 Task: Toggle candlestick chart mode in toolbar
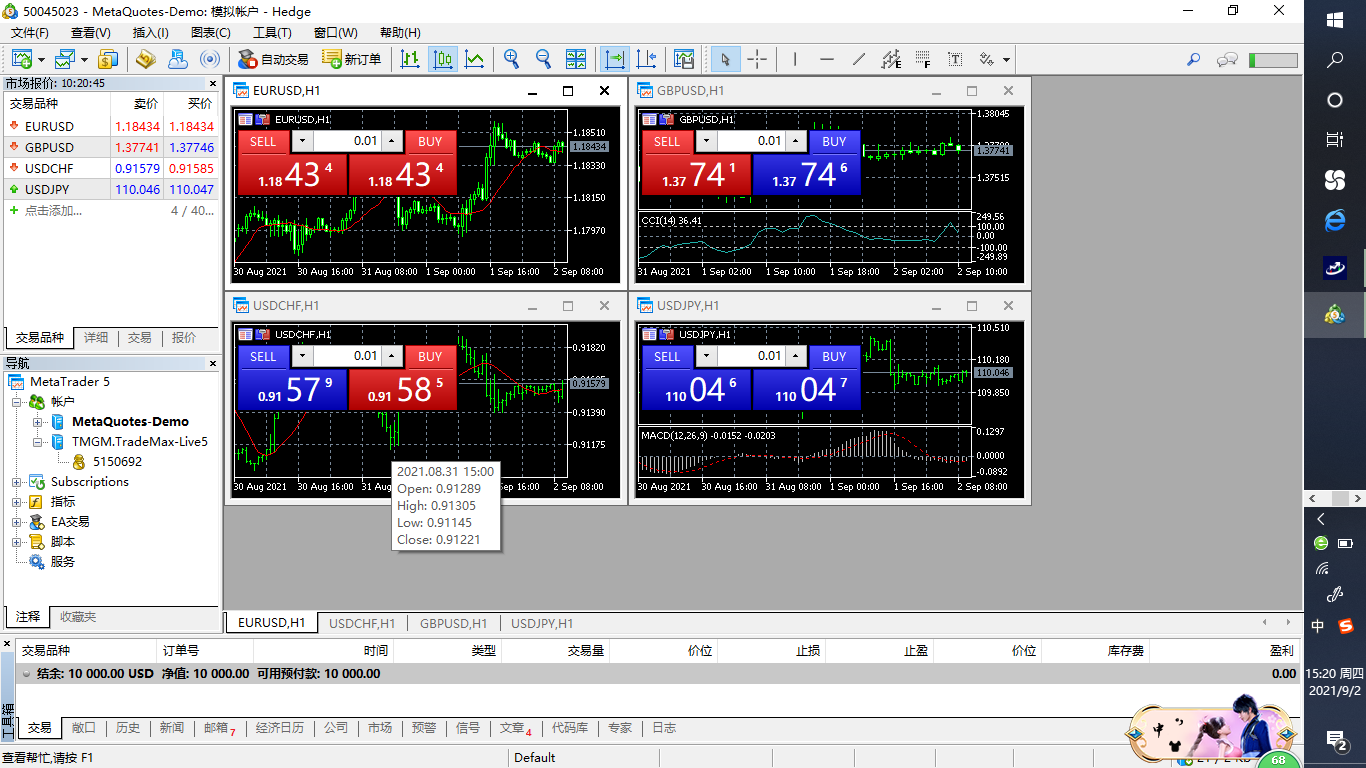(x=443, y=59)
